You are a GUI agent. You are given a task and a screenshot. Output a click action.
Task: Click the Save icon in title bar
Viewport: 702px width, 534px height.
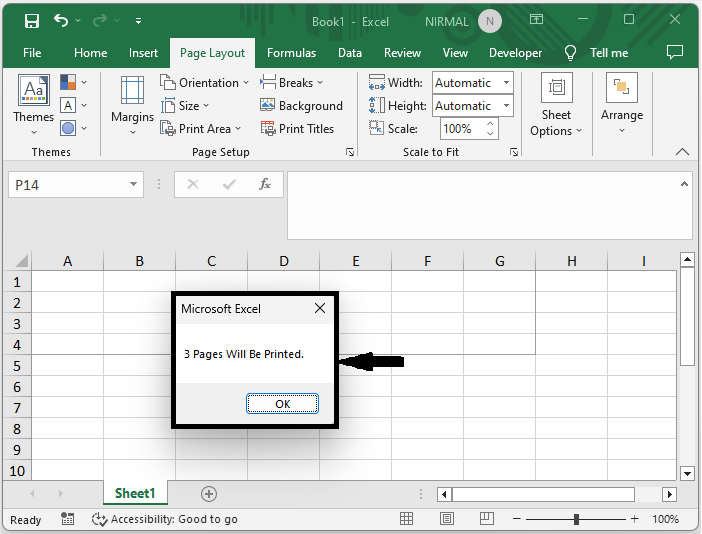pyautogui.click(x=31, y=20)
